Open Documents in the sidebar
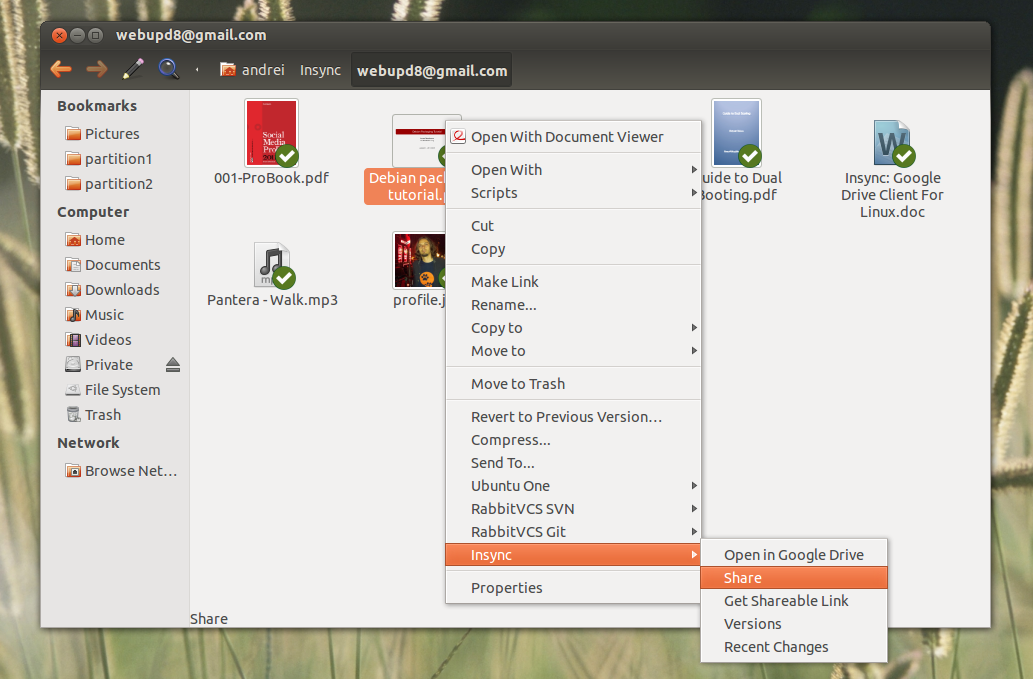The image size is (1033, 679). click(113, 265)
